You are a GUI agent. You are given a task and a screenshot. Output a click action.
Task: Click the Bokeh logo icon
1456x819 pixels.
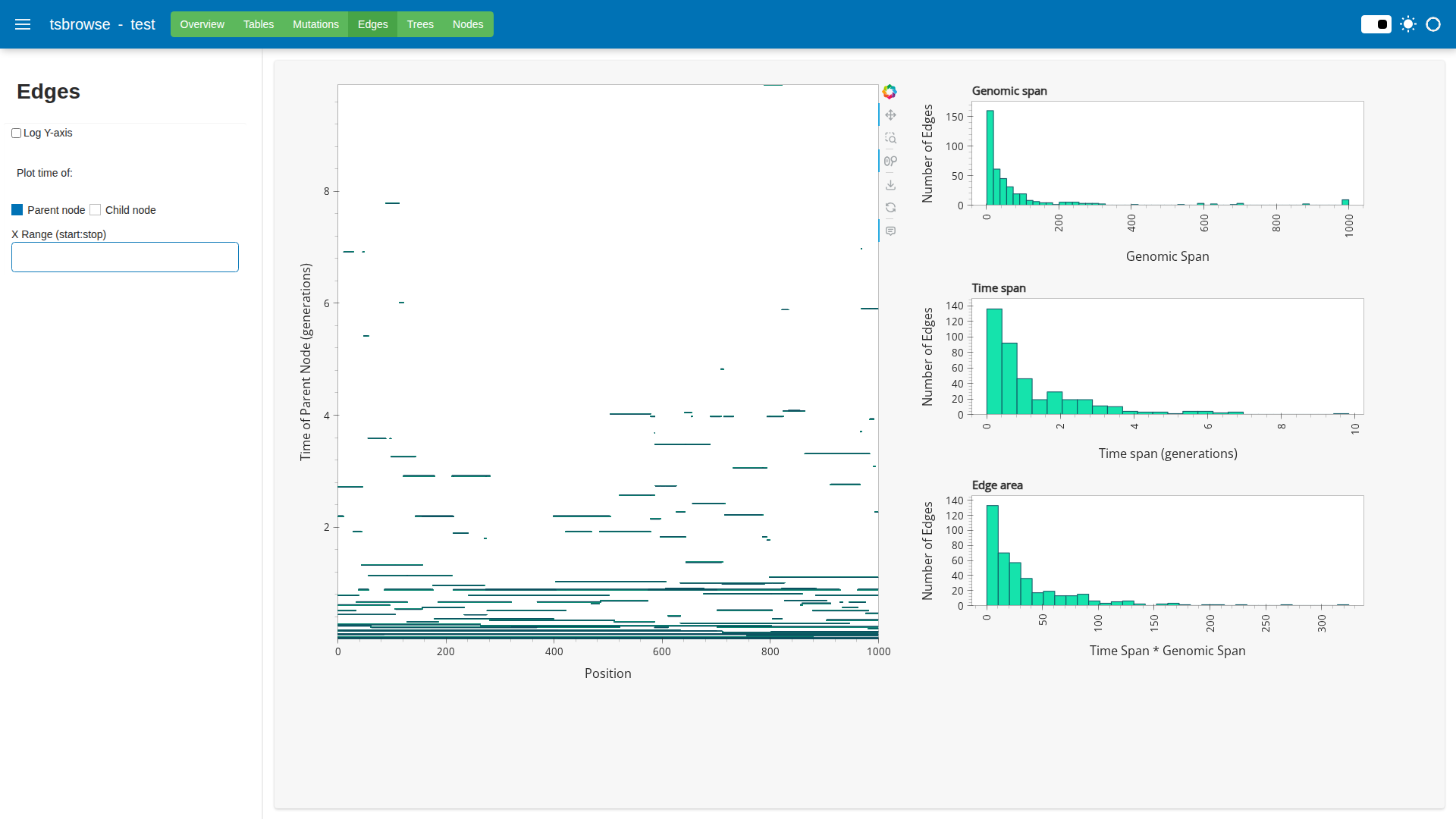pos(890,92)
